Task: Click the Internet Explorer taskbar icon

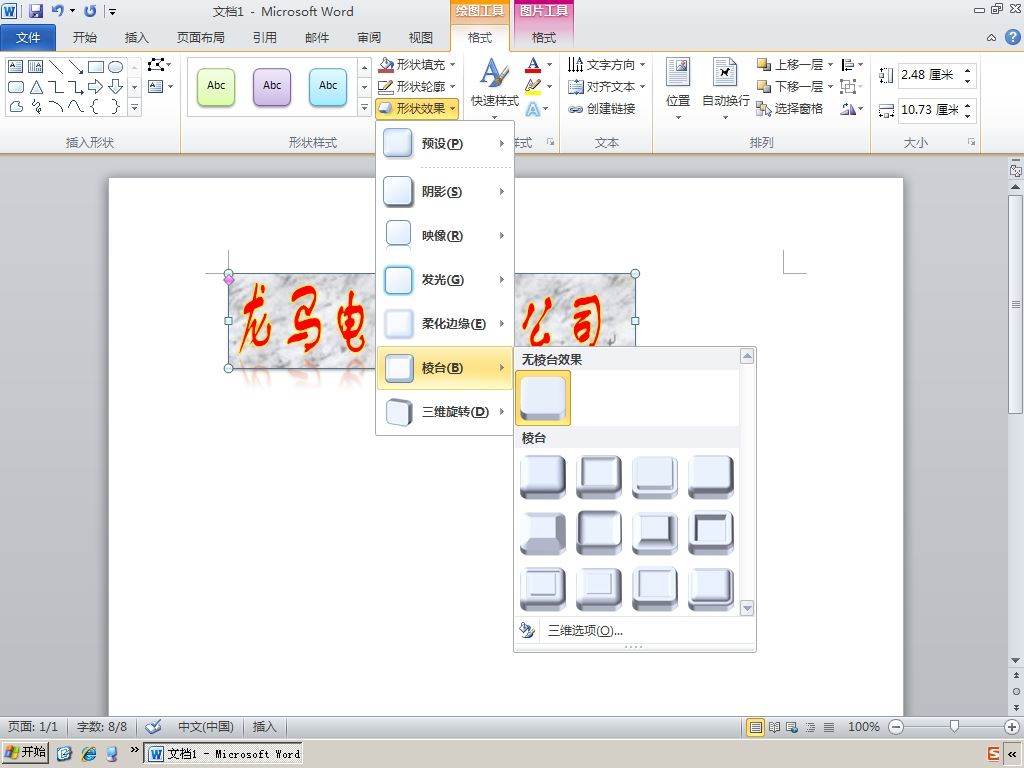Action: (x=89, y=754)
